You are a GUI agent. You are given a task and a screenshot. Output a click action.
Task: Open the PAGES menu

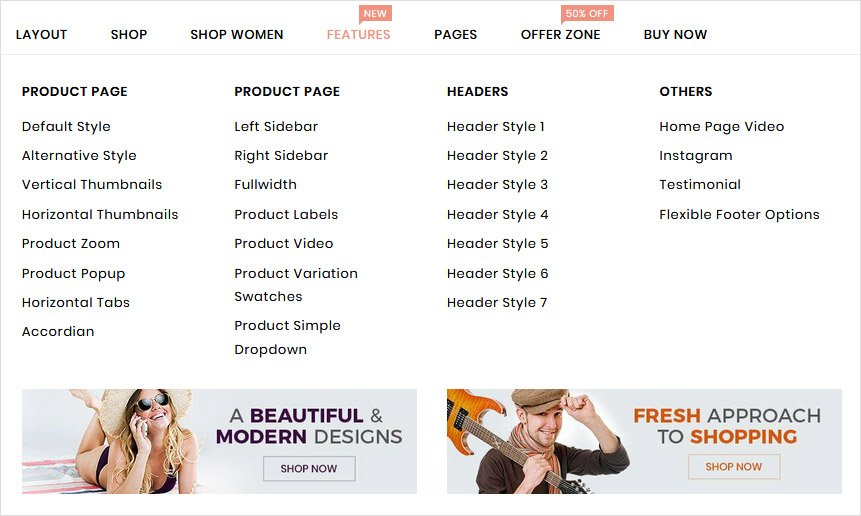(x=455, y=35)
